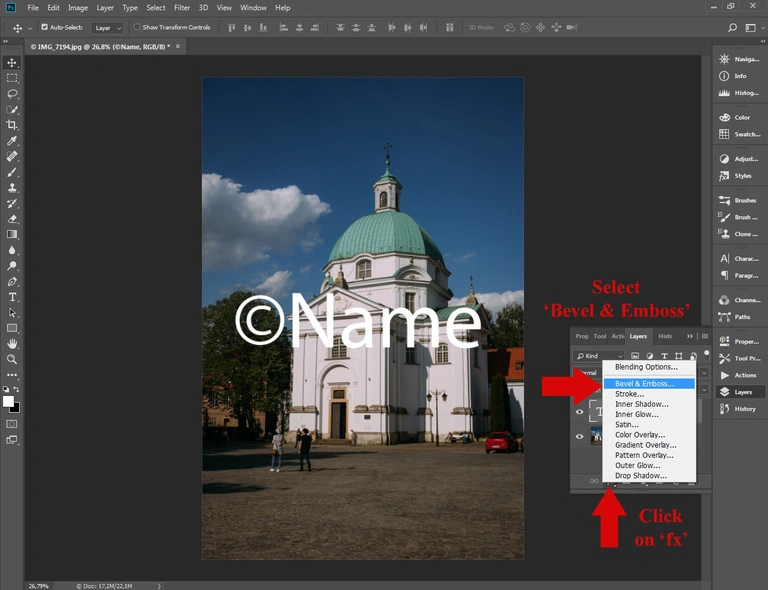Select the Quick Selection tool
This screenshot has width=768, height=590.
(12, 110)
